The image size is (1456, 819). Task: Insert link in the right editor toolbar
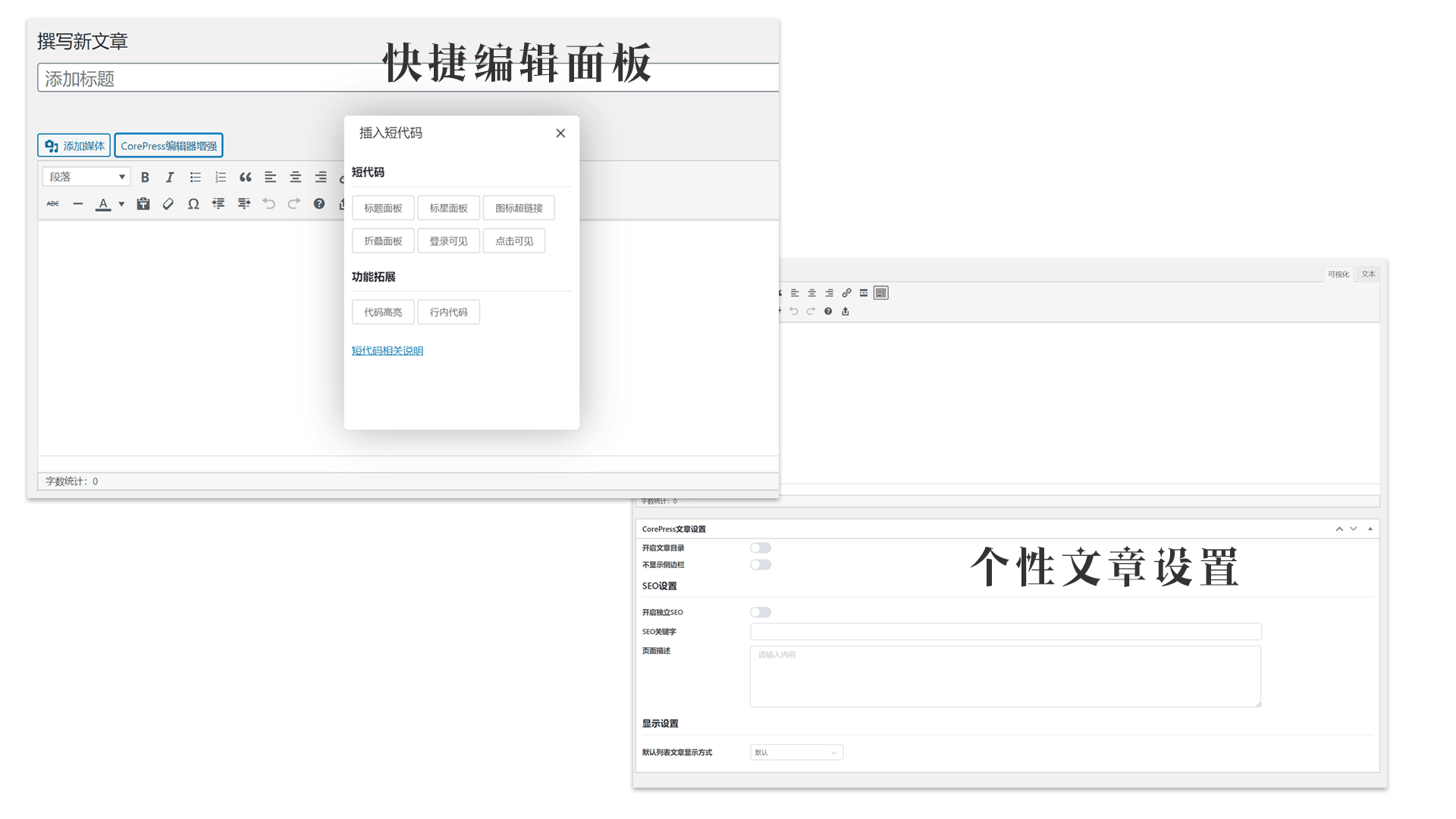point(846,293)
